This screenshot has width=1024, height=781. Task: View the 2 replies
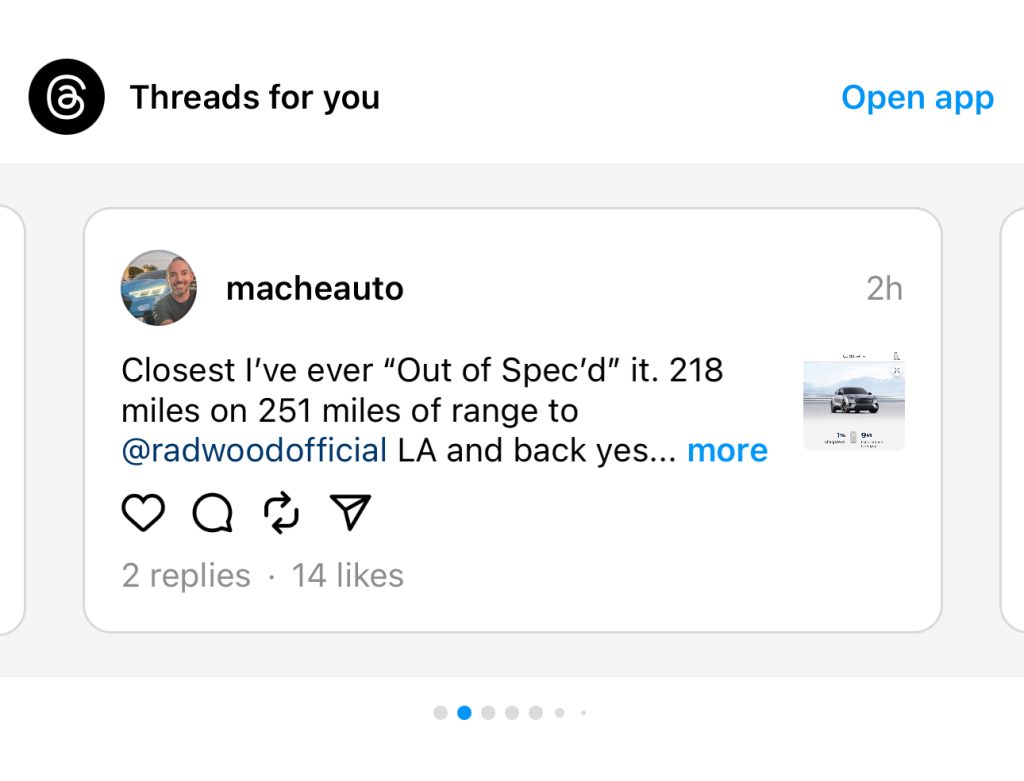186,576
